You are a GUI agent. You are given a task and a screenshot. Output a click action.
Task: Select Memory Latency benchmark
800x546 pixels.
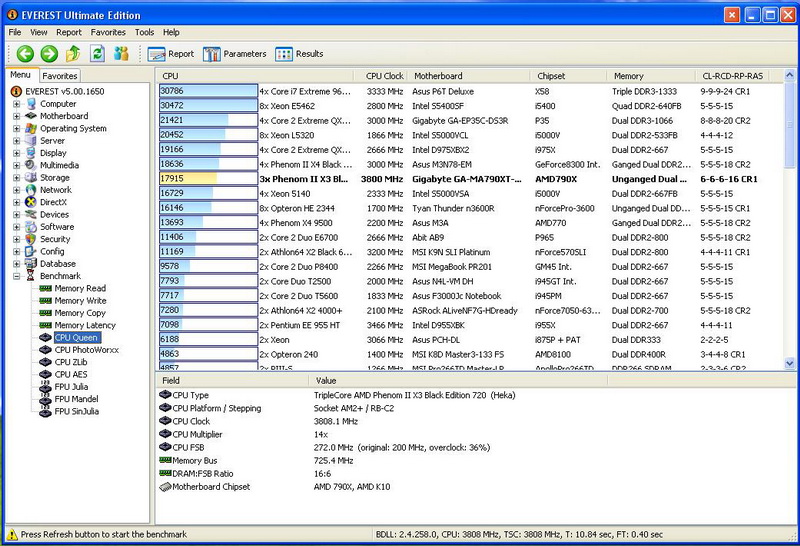tap(85, 325)
